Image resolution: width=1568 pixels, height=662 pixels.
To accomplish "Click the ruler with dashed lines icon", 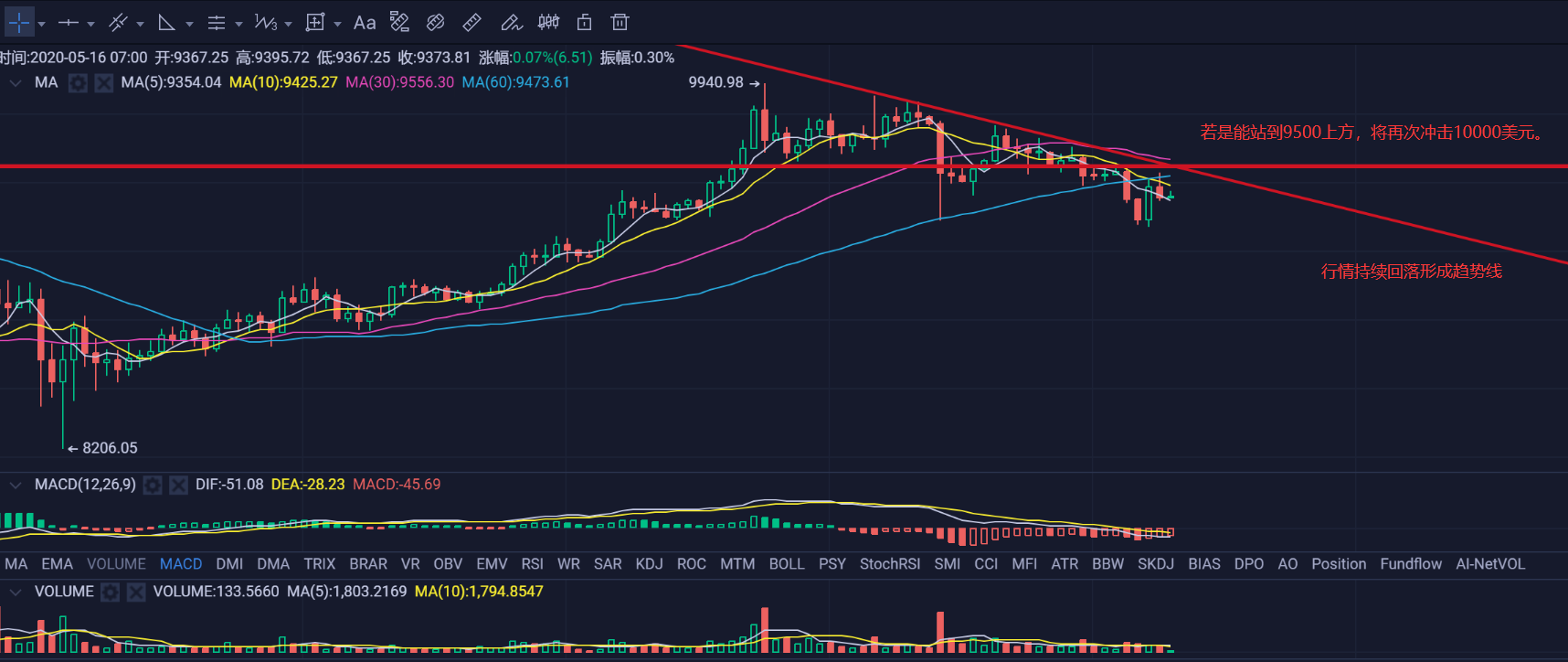I will point(399,22).
